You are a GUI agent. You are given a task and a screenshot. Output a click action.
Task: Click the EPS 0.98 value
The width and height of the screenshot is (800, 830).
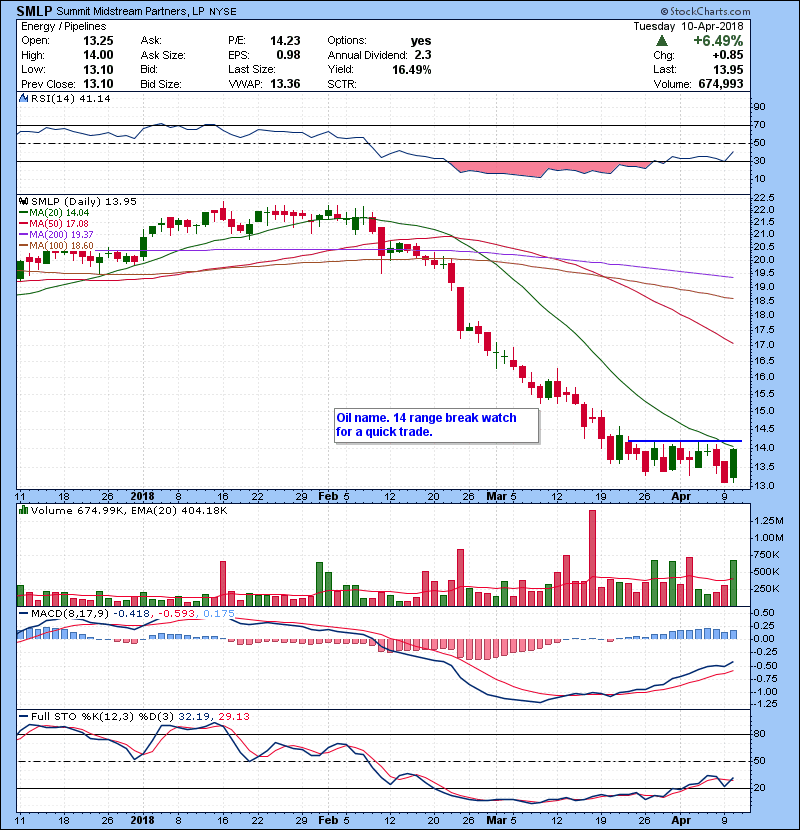pos(288,55)
